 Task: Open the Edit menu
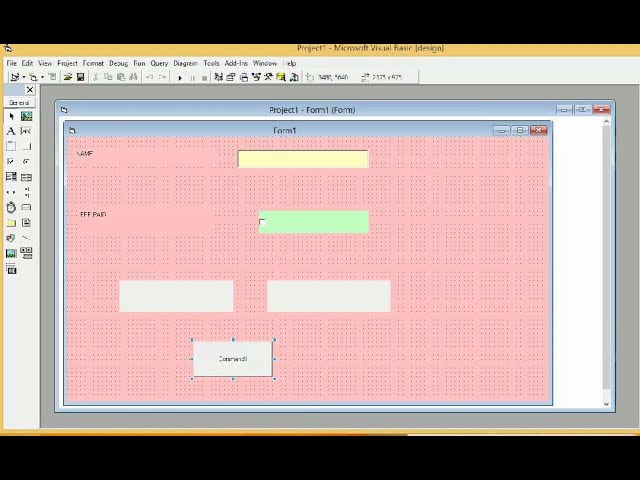coord(27,63)
